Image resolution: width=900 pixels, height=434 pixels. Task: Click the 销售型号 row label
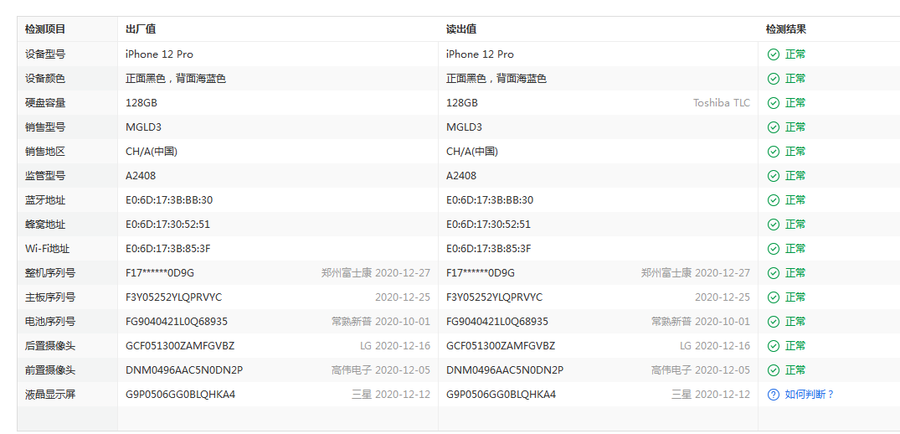point(45,127)
